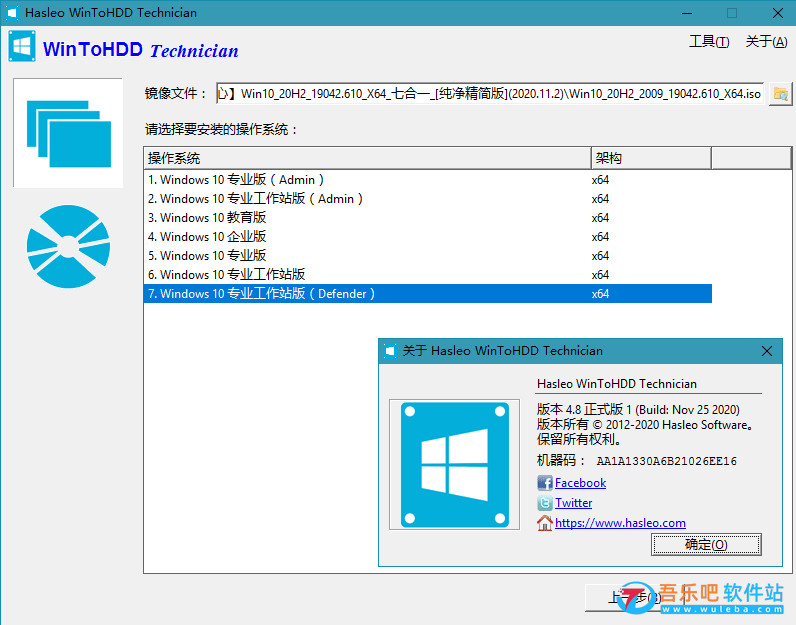
Task: Click the version text 版本 4.8 正式版 1
Action: tap(584, 409)
